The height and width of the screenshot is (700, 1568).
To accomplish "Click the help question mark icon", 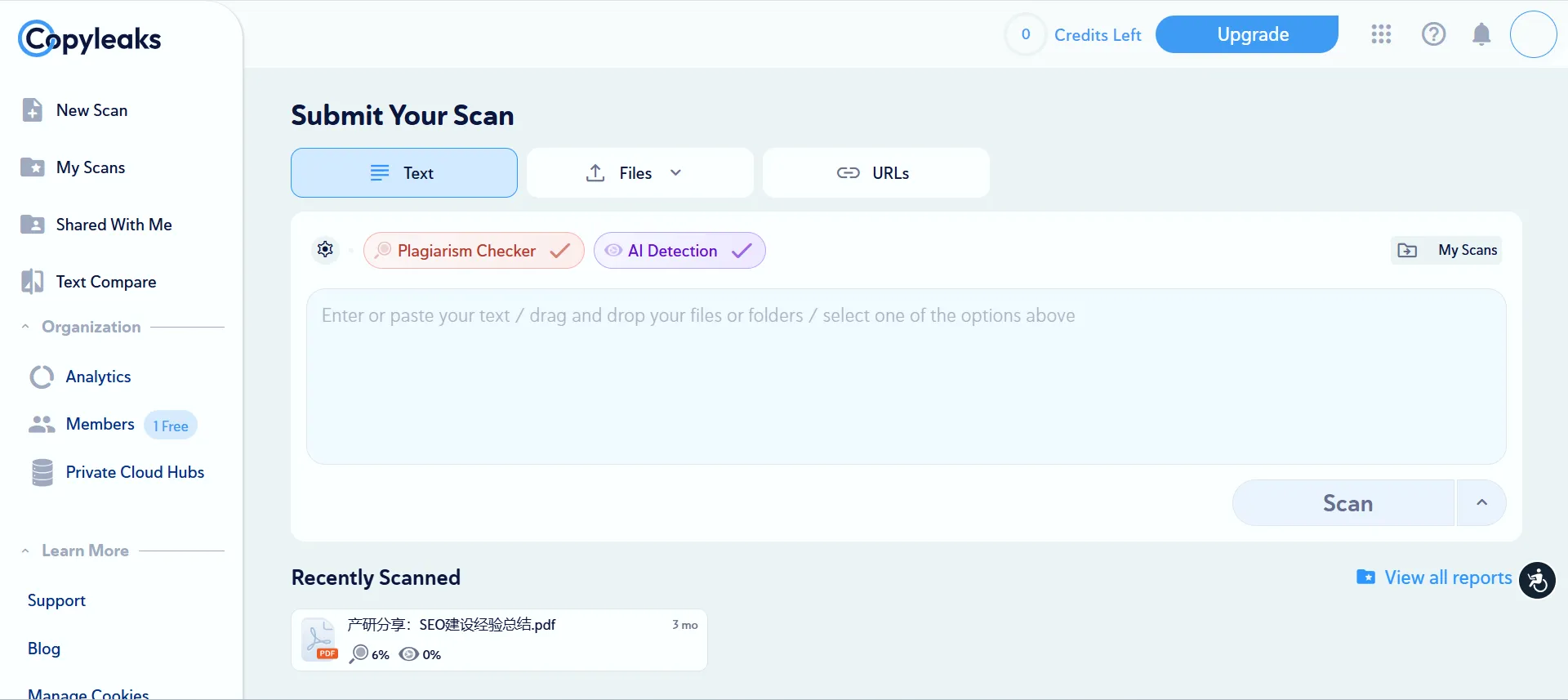I will [1433, 34].
